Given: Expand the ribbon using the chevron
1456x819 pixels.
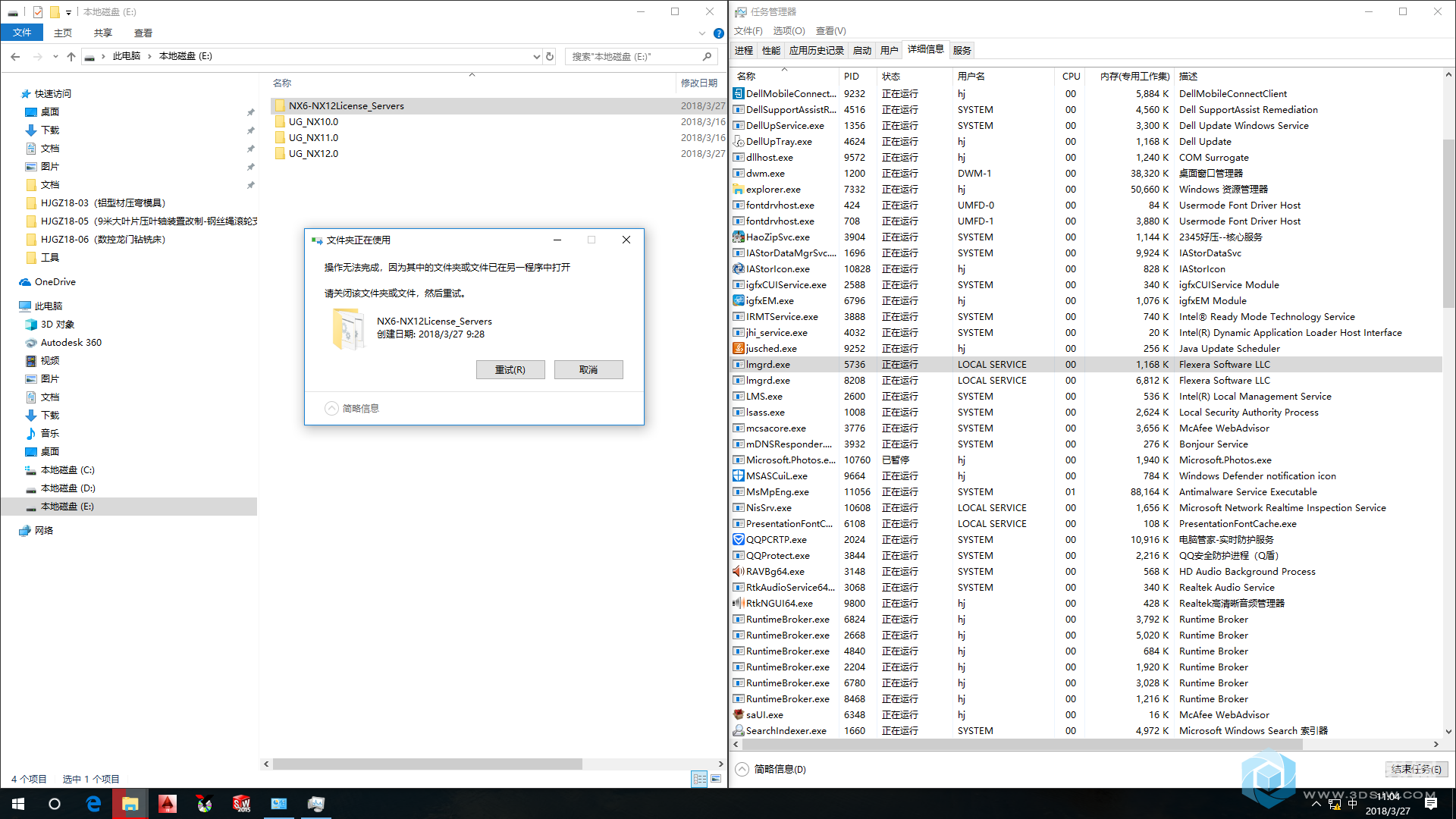Looking at the screenshot, I should [x=702, y=33].
